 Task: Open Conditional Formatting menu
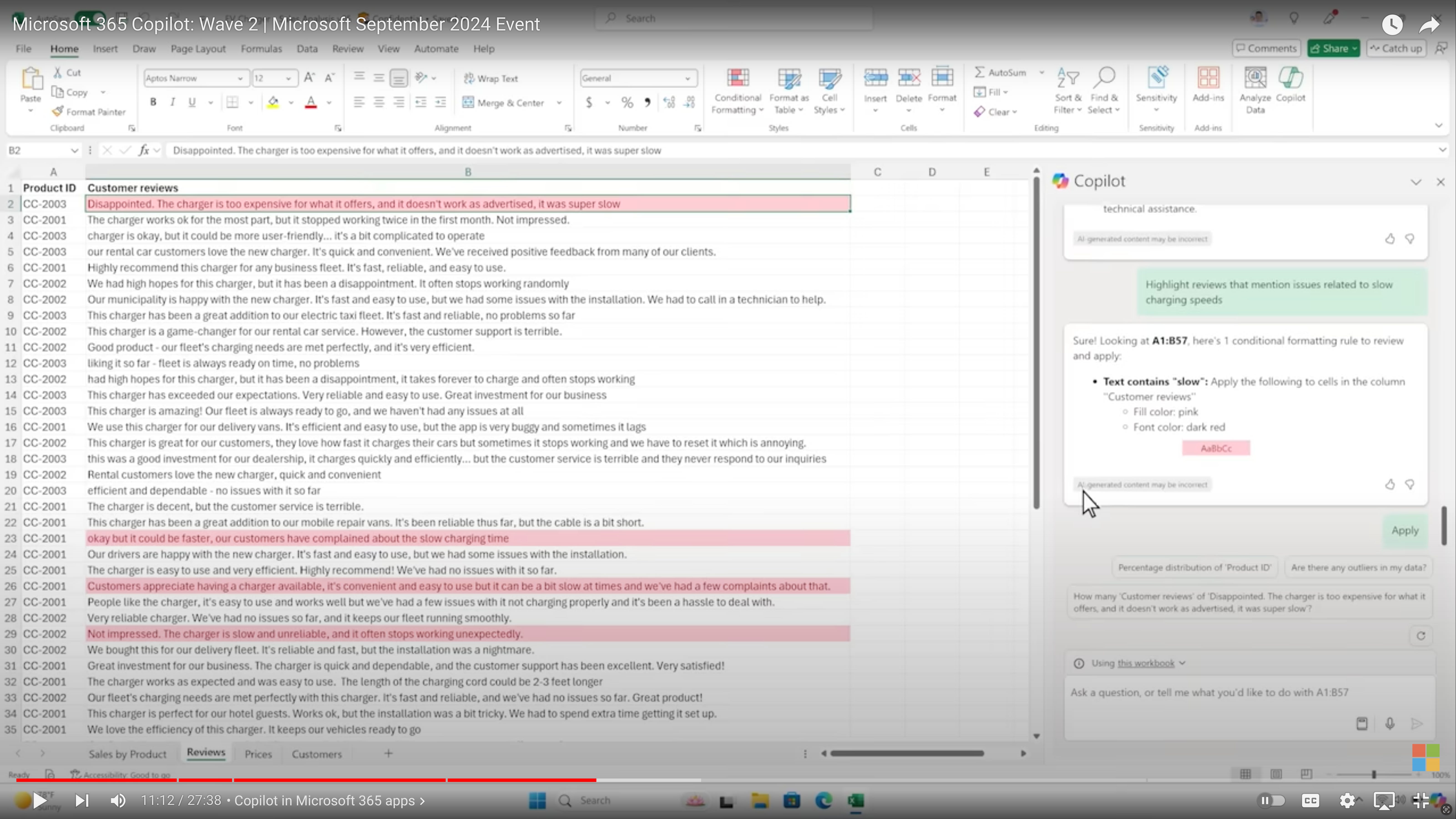(x=738, y=91)
